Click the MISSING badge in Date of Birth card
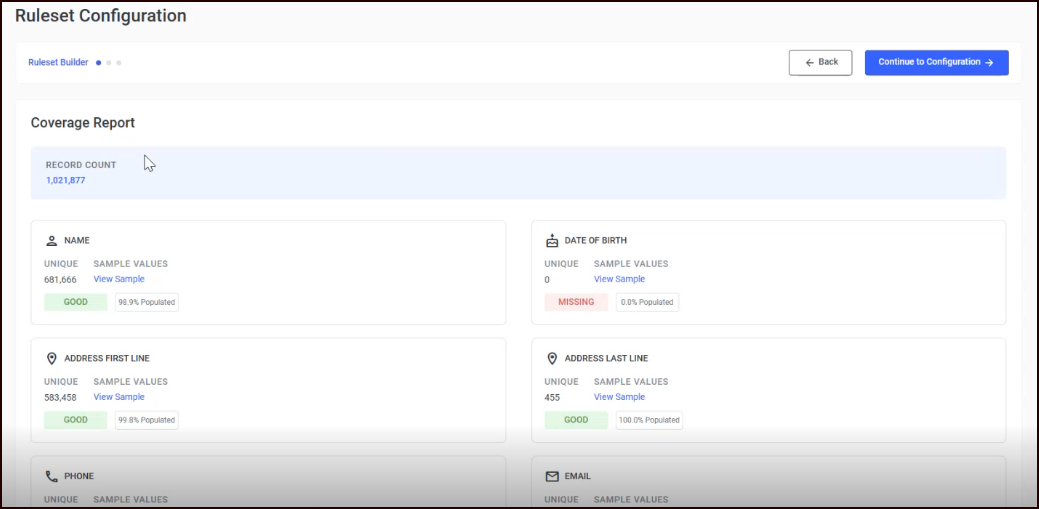The width and height of the screenshot is (1039, 509). [x=576, y=302]
